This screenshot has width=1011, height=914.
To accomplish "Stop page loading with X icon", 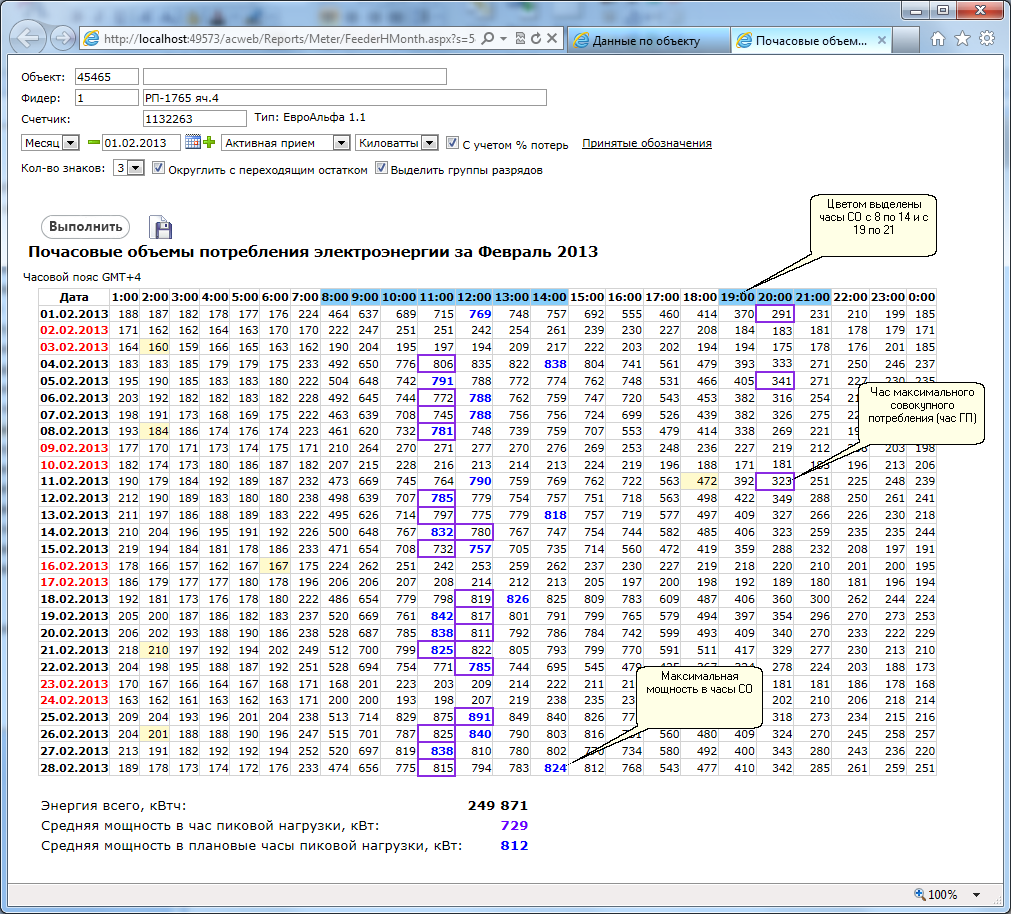I will pyautogui.click(x=552, y=39).
